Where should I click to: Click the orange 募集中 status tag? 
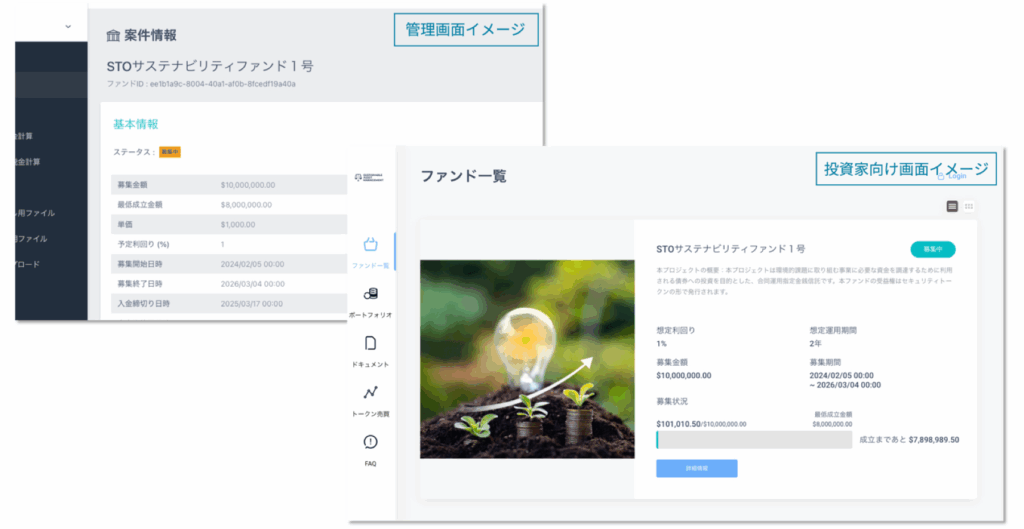170,152
